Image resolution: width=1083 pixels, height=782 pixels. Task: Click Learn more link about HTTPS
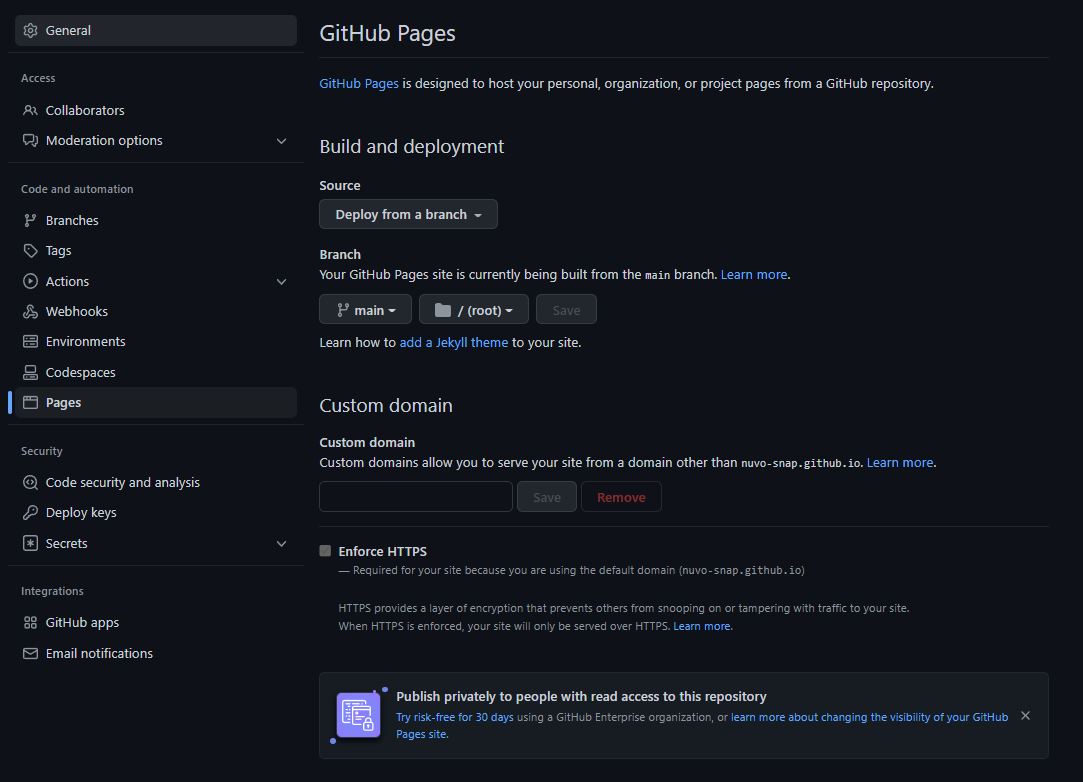tap(702, 627)
